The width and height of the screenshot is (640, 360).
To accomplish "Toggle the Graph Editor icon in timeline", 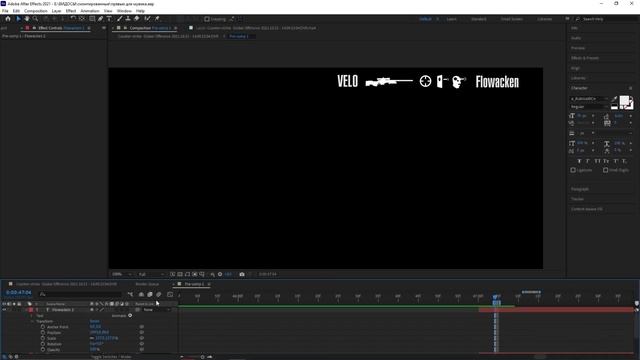I will pyautogui.click(x=170, y=294).
